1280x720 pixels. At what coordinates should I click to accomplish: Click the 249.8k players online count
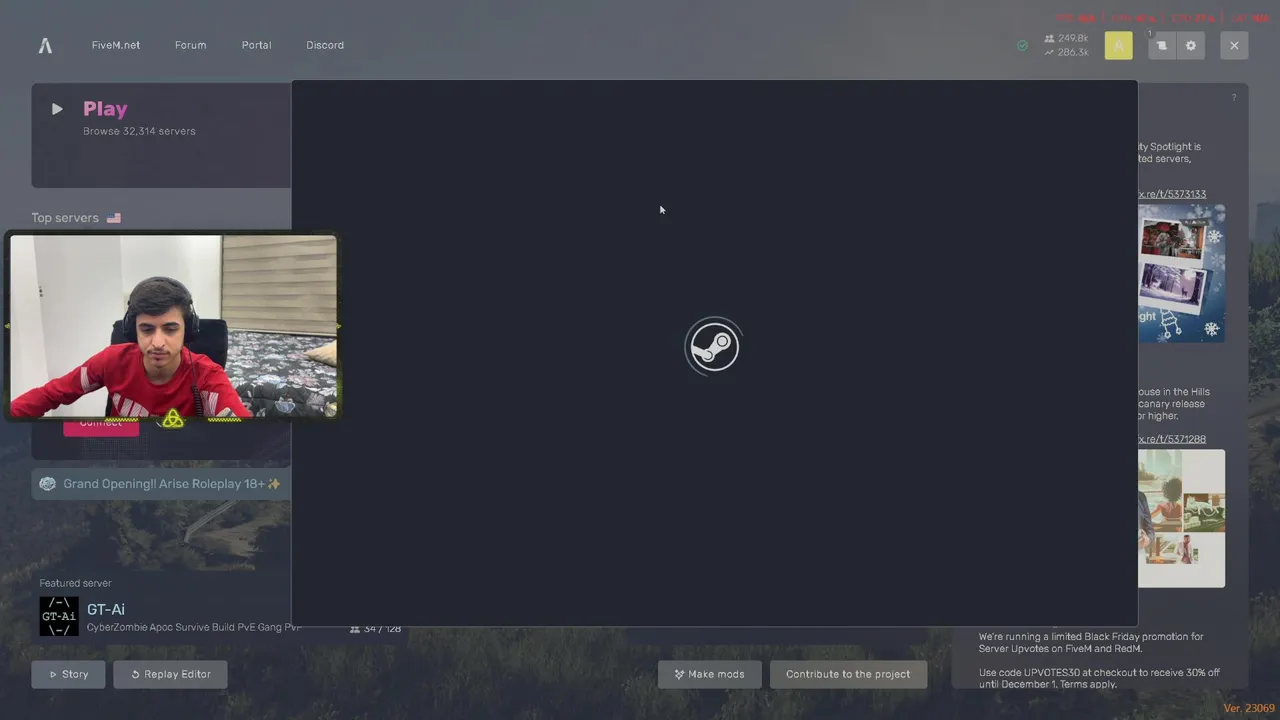click(x=1066, y=39)
